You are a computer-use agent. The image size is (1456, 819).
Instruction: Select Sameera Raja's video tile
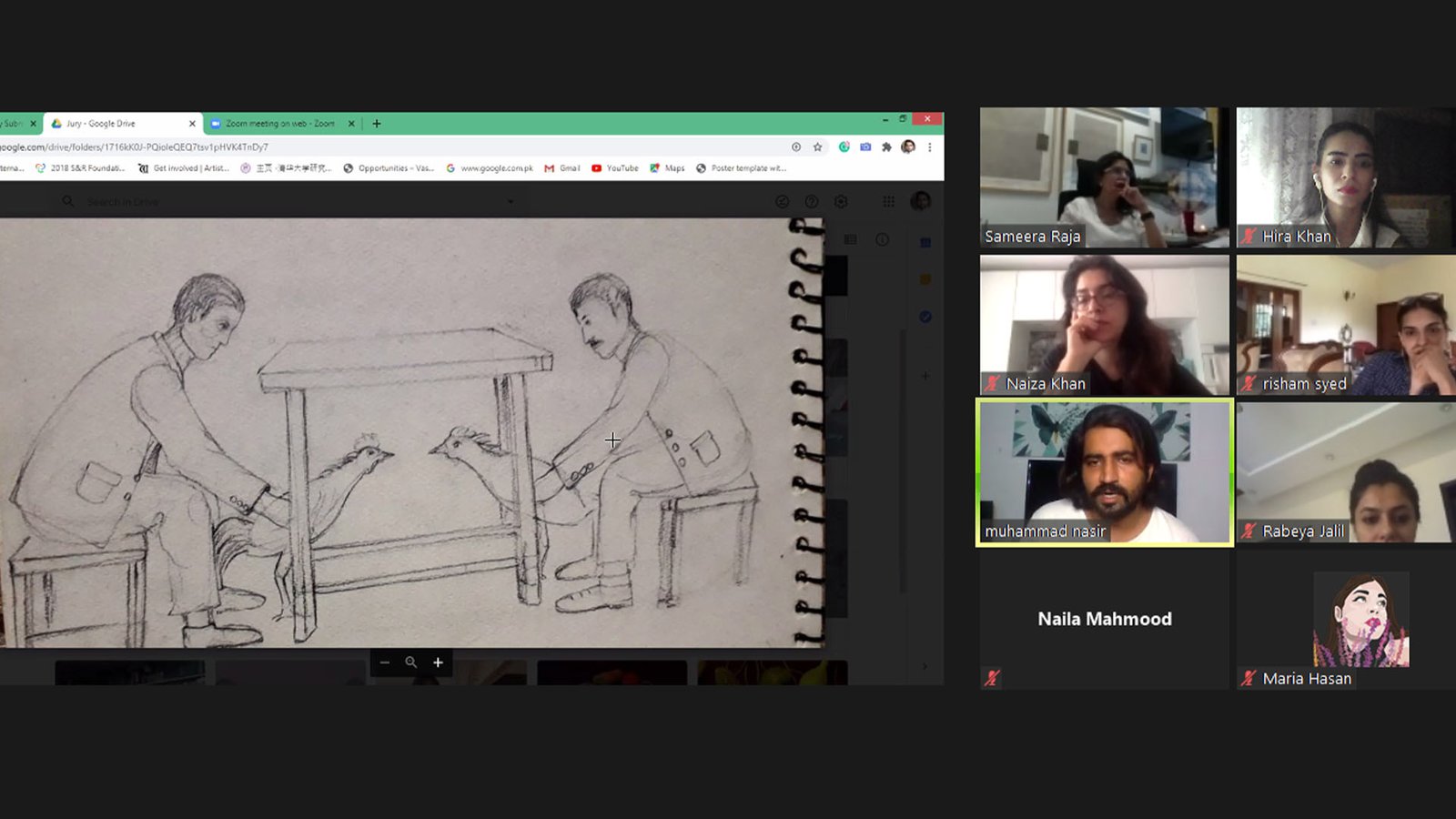[1104, 177]
